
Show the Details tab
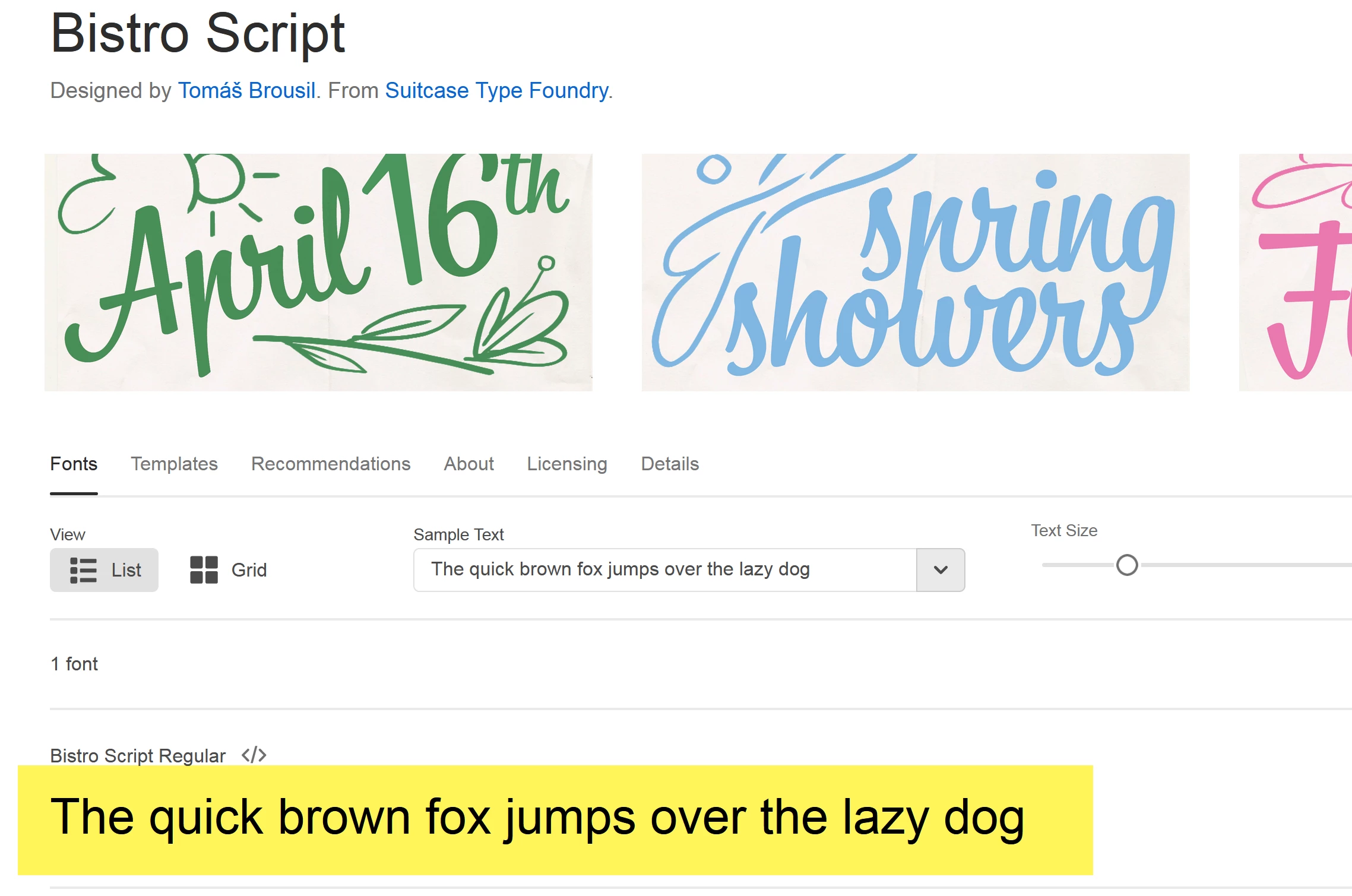(670, 464)
